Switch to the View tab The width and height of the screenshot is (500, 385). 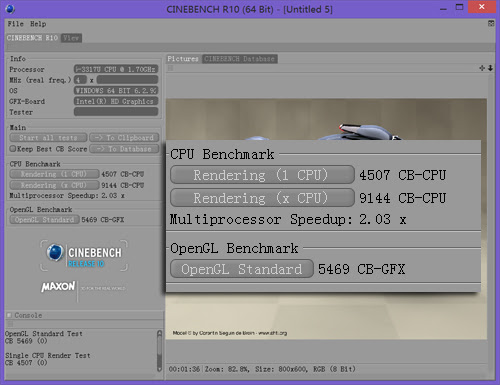point(71,38)
